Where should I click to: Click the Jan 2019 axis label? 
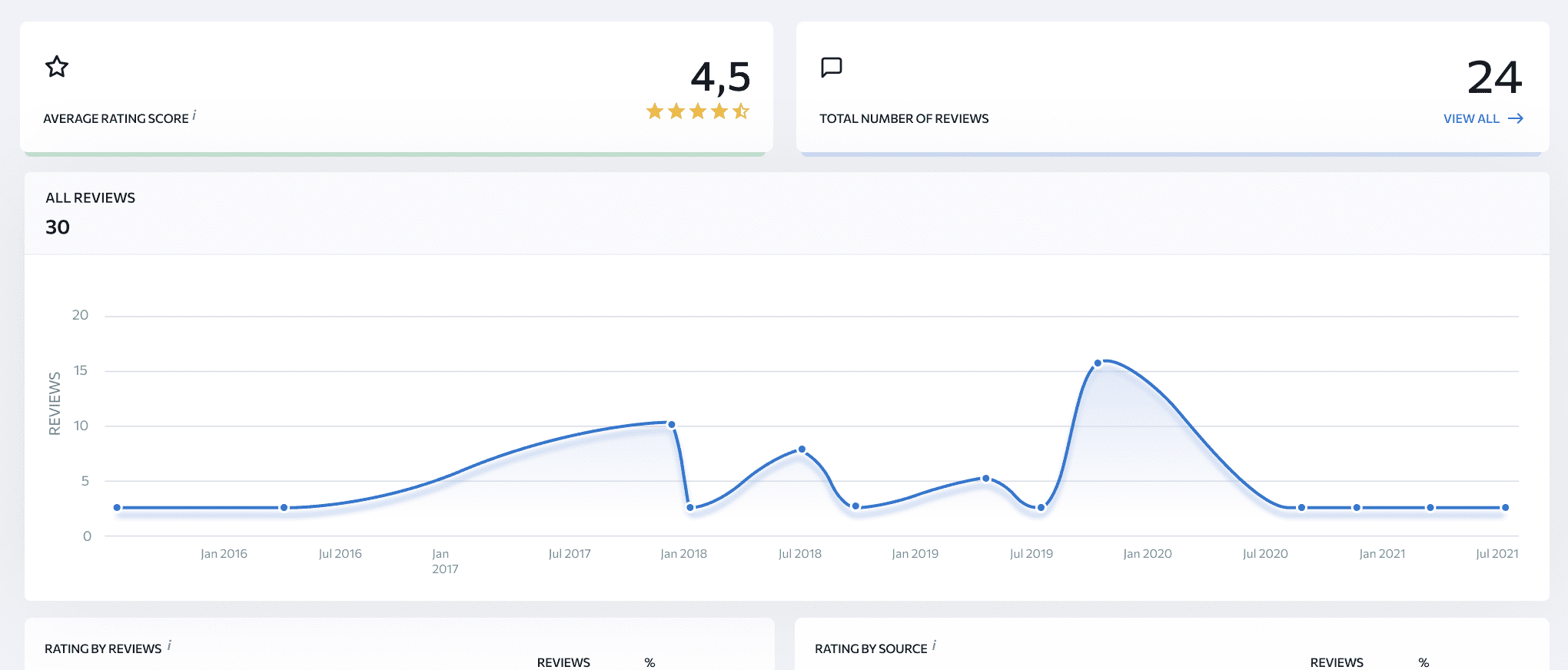pos(915,554)
